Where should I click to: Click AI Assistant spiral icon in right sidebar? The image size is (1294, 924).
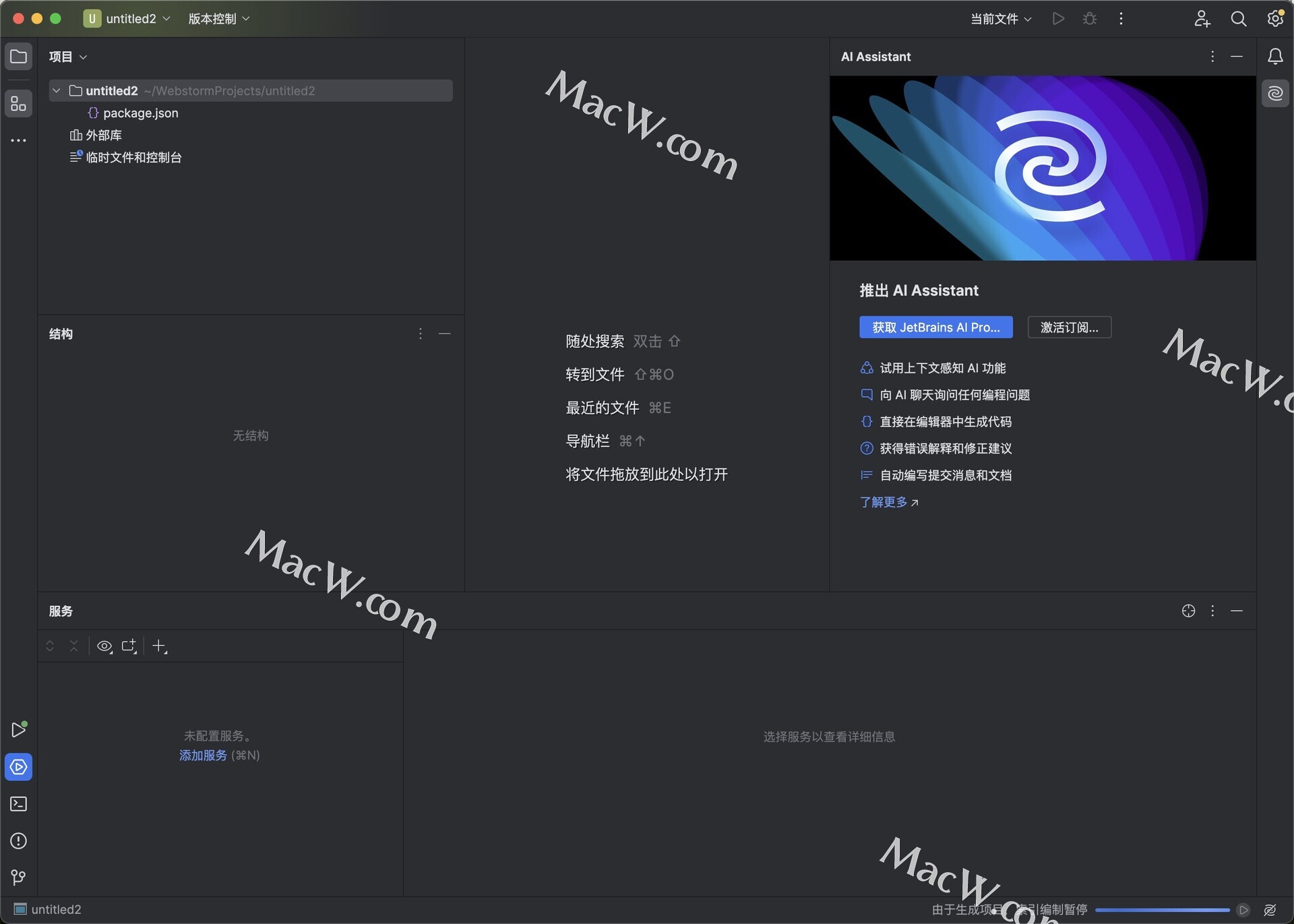[1275, 93]
